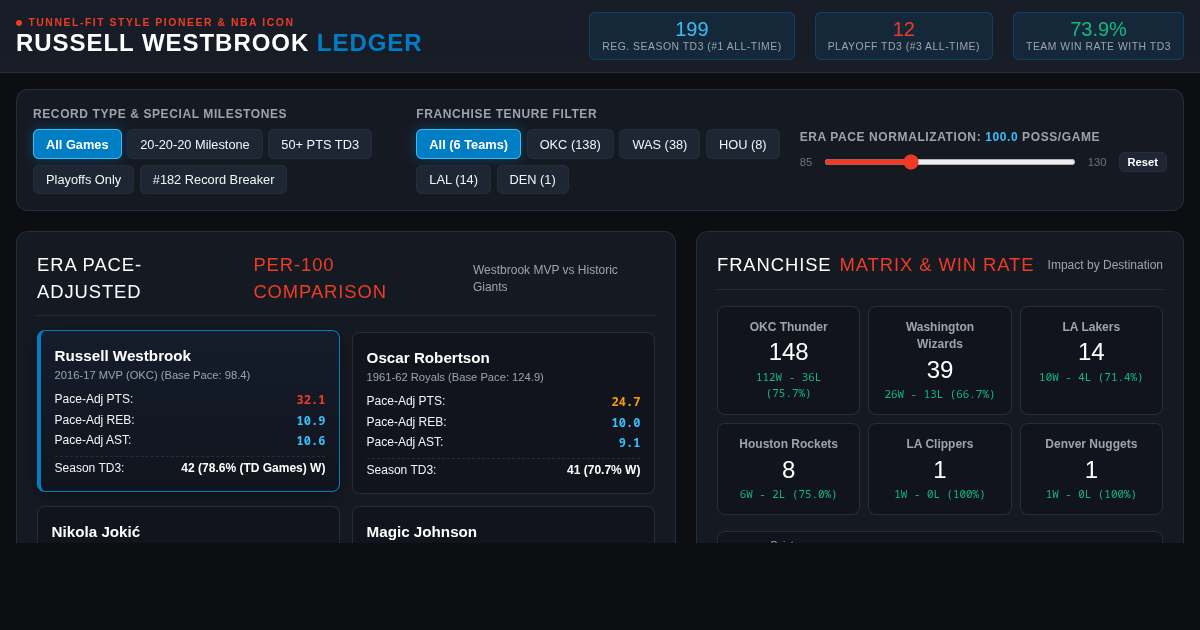Filter franchise to OKC (138)
The image size is (1200, 630).
click(570, 144)
